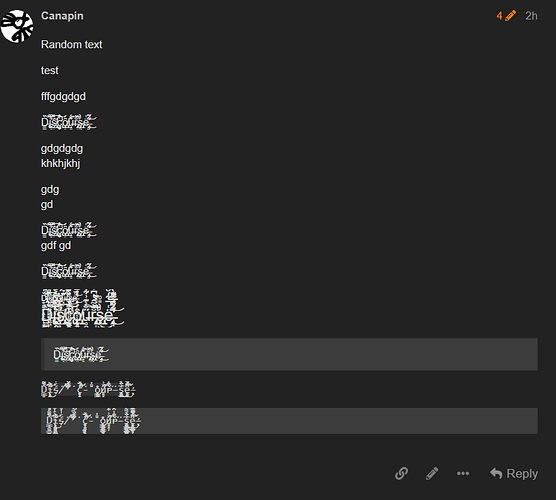Click the 'Random text' line
This screenshot has width=556, height=500.
pyautogui.click(x=71, y=45)
